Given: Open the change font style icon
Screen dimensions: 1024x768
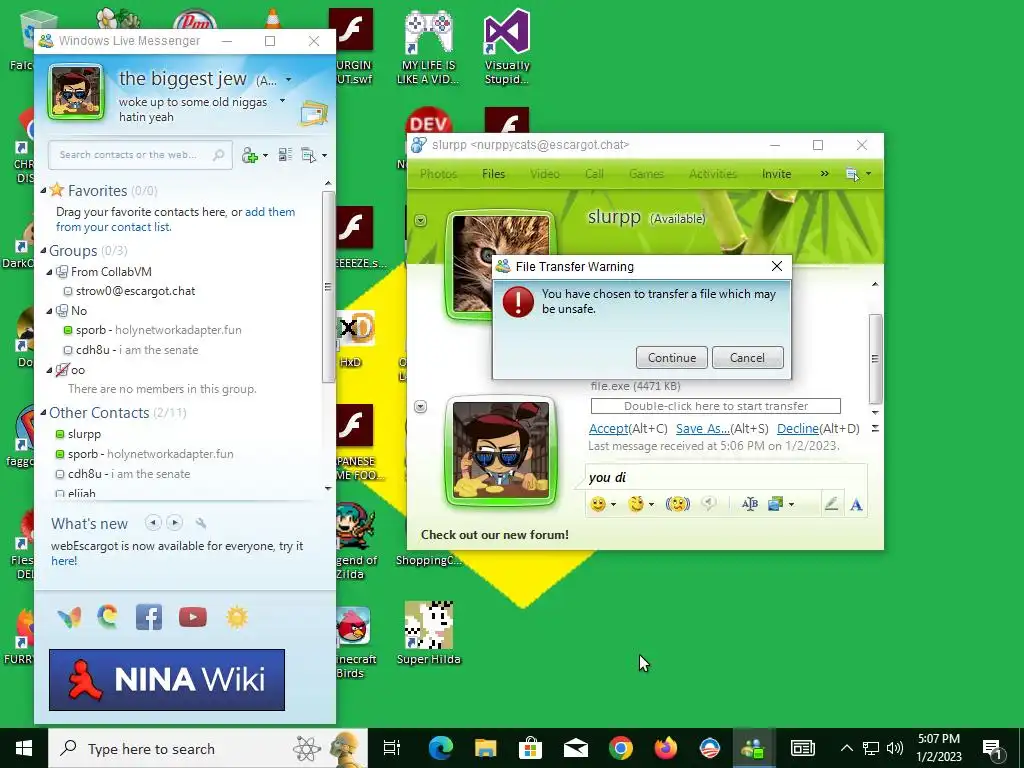Looking at the screenshot, I should 750,504.
